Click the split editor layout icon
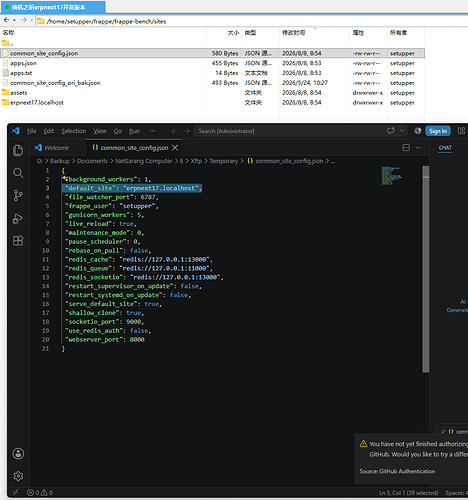 click(x=406, y=148)
